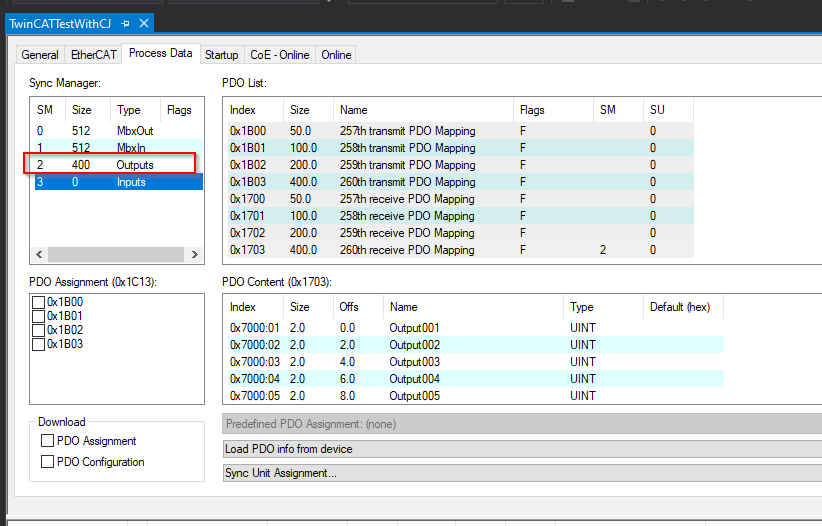Pin the TwinCATTestWithCJ document tab
Screen dimensions: 822x526
click(125, 24)
